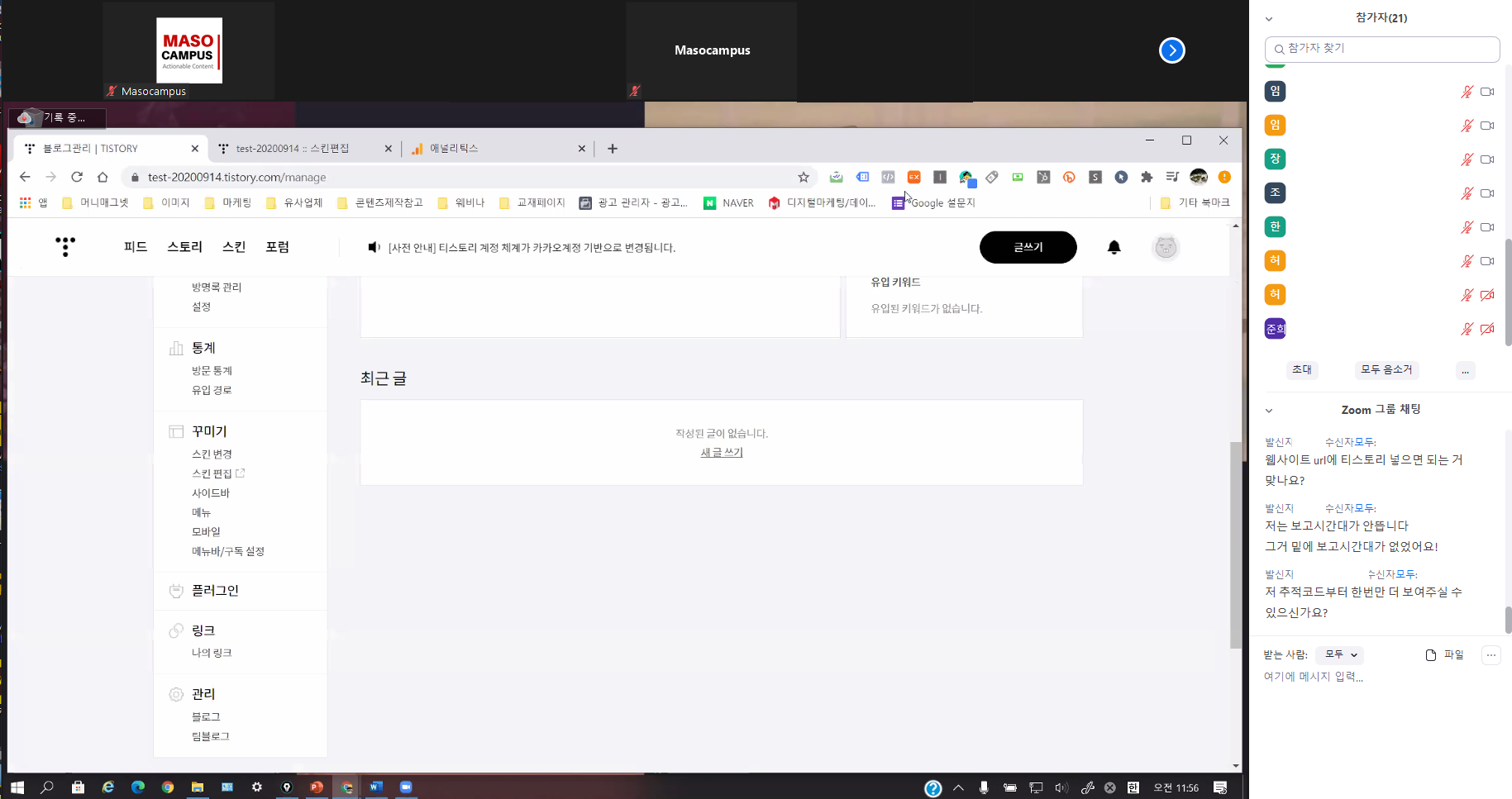Switch to the 애널리틱스 browser tab
1512x799 pixels.
click(496, 149)
